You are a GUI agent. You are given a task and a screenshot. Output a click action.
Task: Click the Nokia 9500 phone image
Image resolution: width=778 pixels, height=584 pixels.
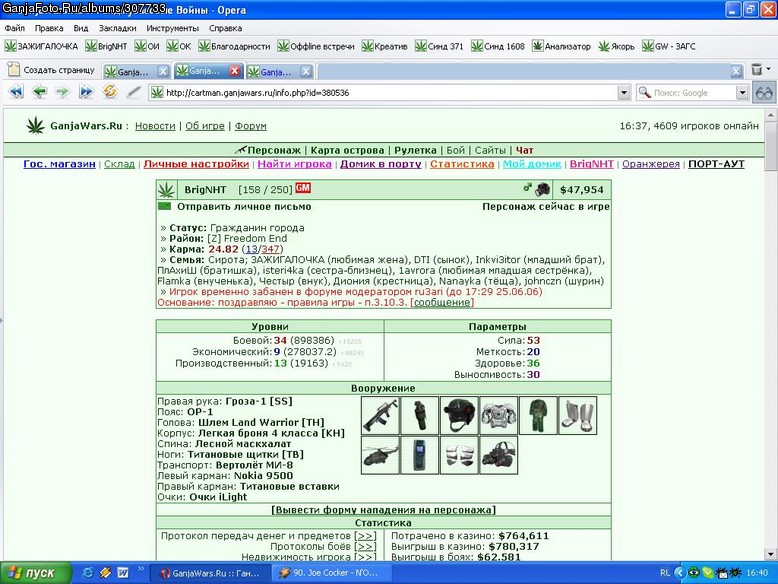[420, 455]
